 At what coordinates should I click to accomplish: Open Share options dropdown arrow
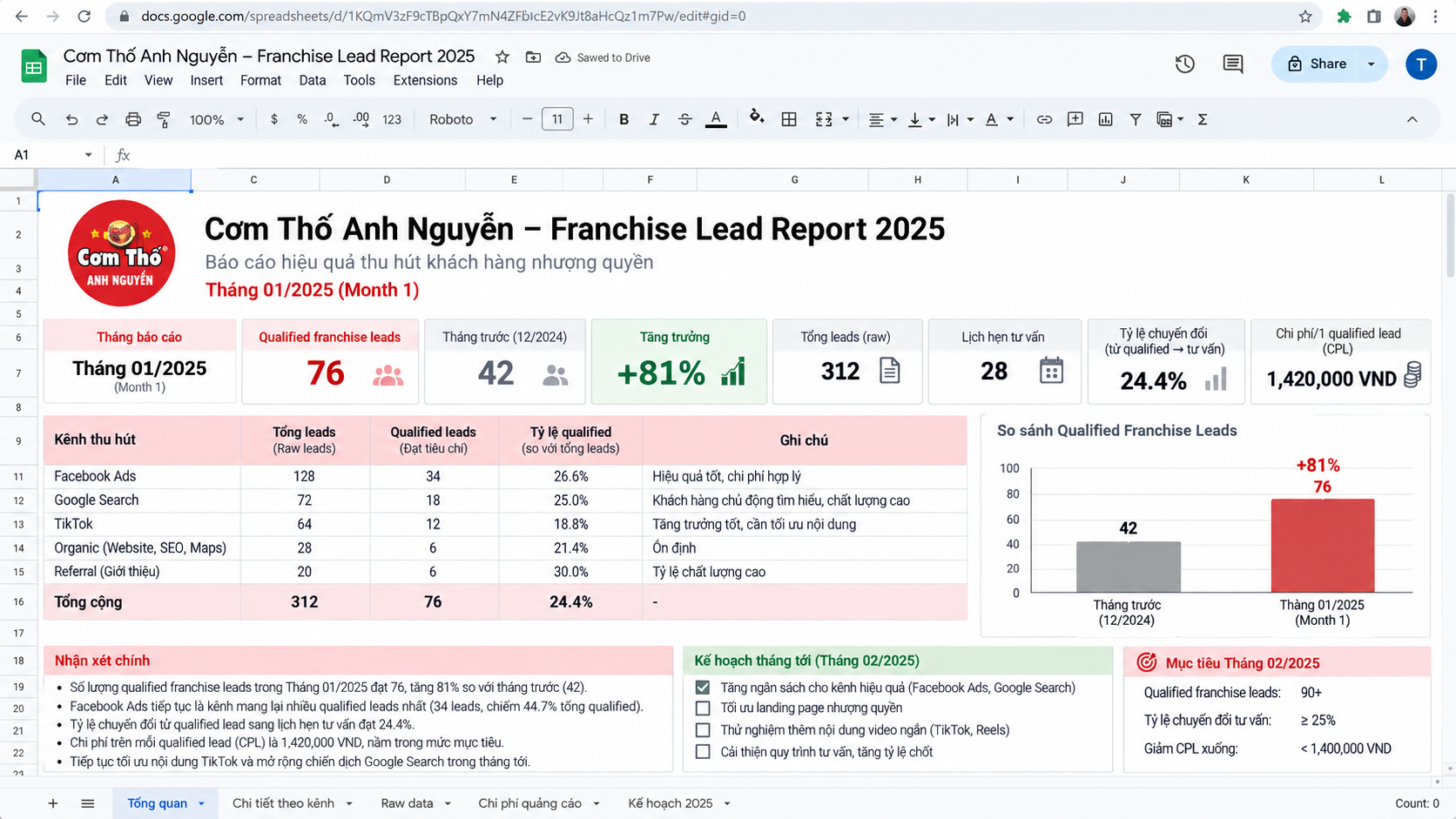(1372, 64)
